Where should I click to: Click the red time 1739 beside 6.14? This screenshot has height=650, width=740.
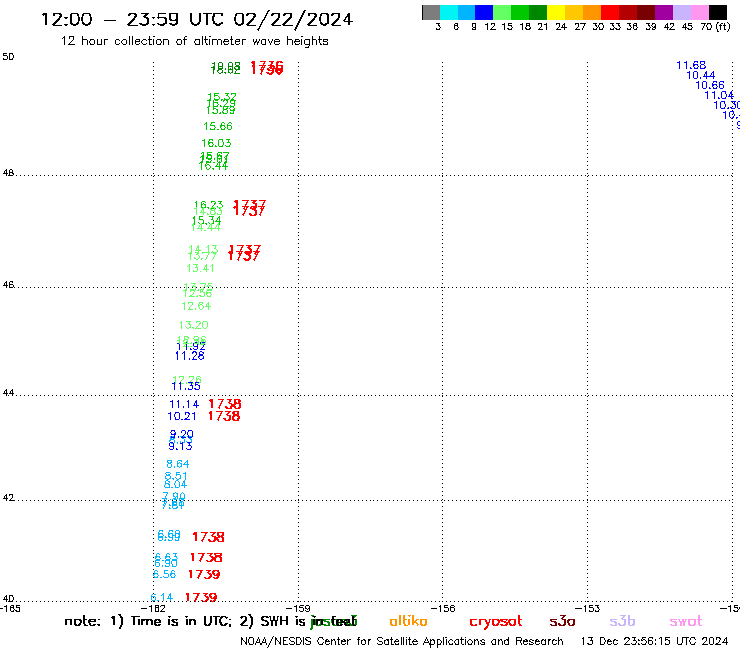click(x=201, y=598)
